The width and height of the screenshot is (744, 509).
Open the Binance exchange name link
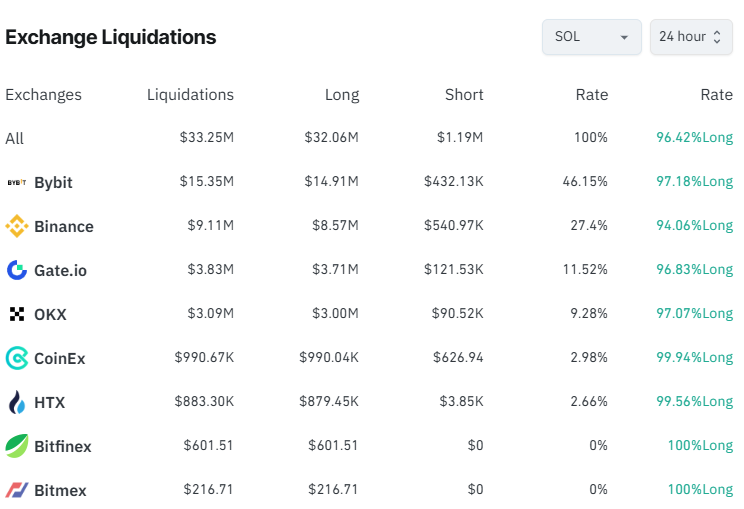pyautogui.click(x=64, y=226)
